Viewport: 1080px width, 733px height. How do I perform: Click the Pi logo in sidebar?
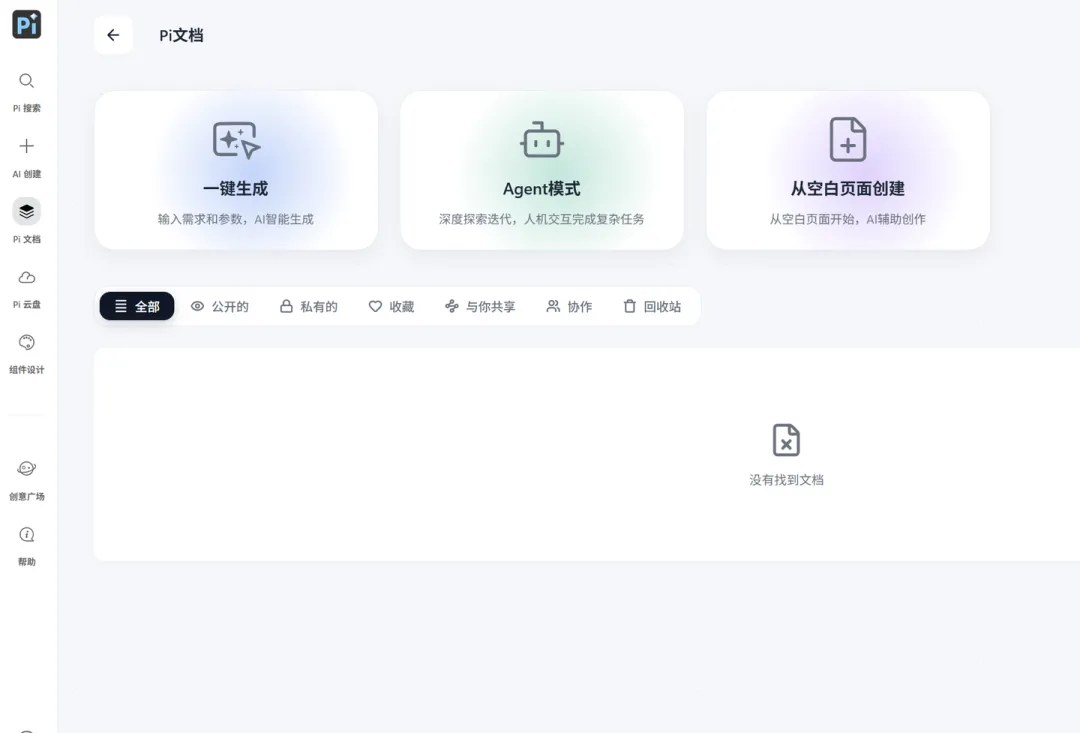point(27,25)
